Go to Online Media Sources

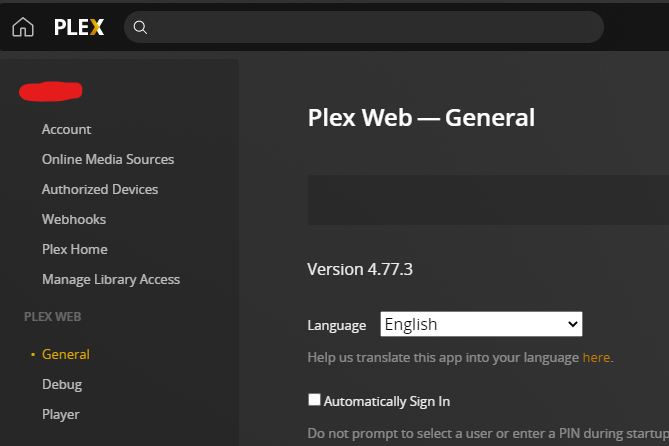pos(108,159)
